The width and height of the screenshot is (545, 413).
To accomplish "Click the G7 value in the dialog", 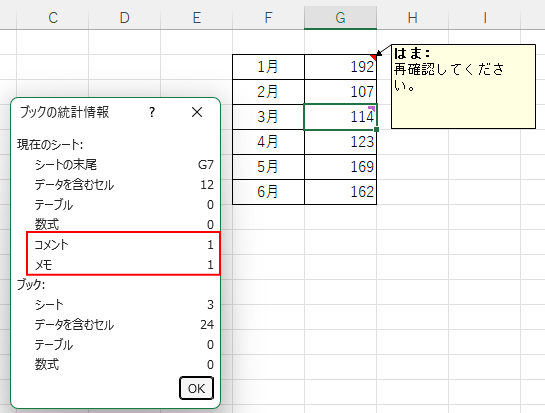I will tap(206, 165).
